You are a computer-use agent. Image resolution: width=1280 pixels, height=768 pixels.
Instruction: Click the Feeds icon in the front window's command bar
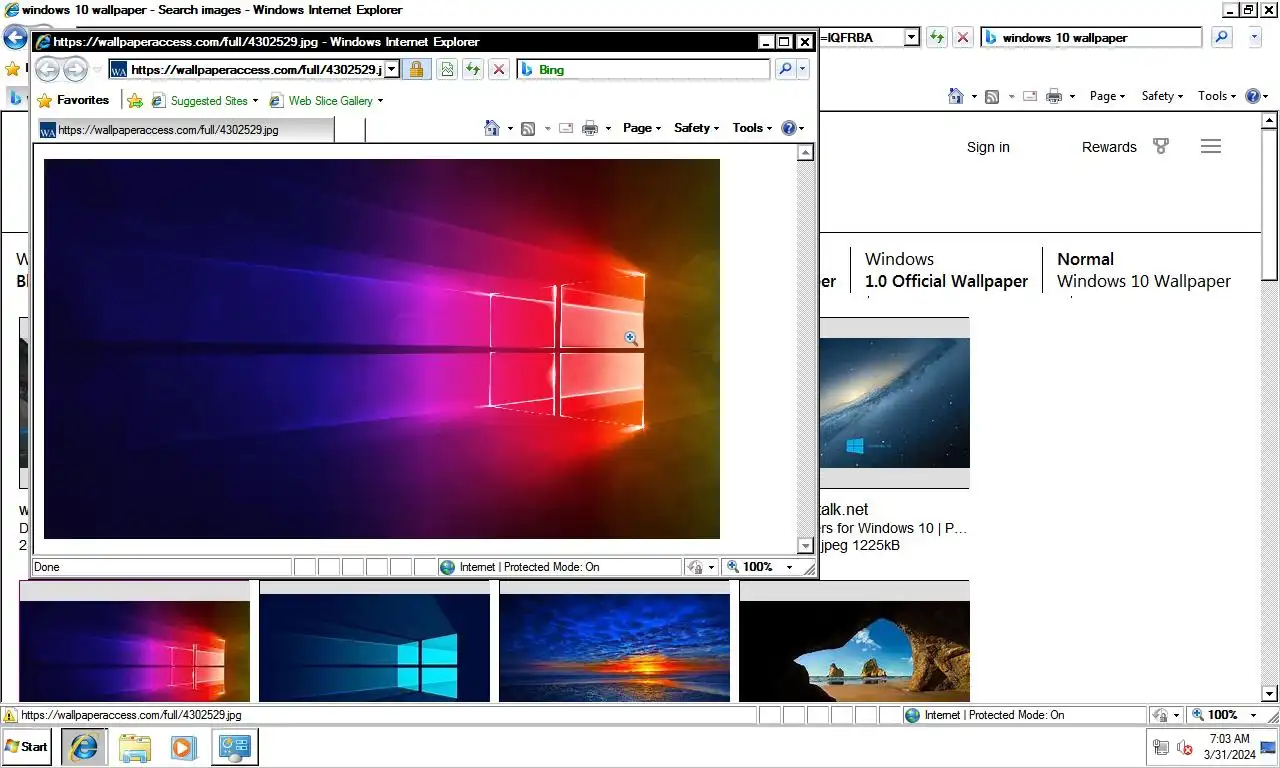click(x=528, y=128)
